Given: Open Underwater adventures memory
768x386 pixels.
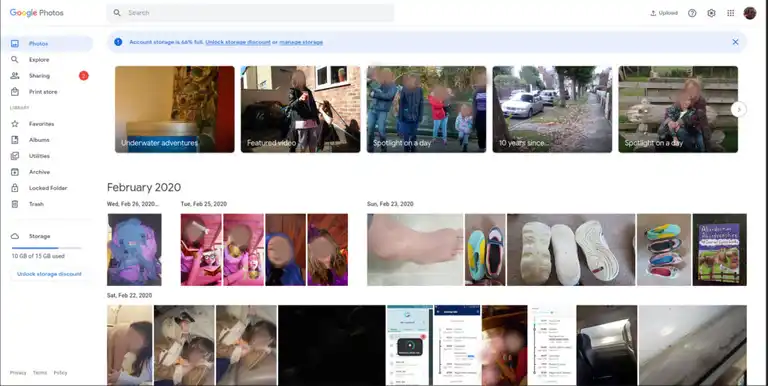Looking at the screenshot, I should pyautogui.click(x=175, y=109).
